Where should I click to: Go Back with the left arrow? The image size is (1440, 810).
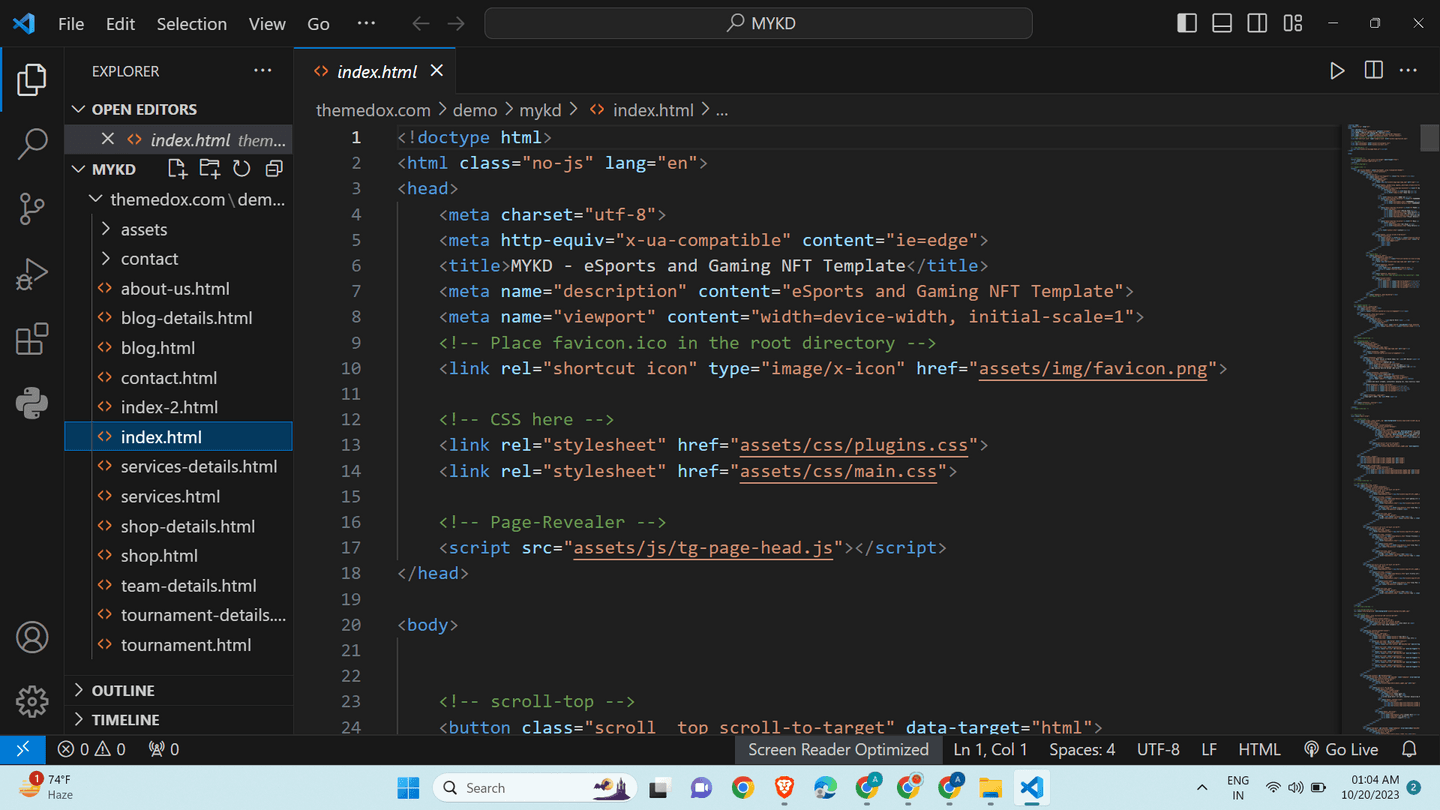point(421,23)
